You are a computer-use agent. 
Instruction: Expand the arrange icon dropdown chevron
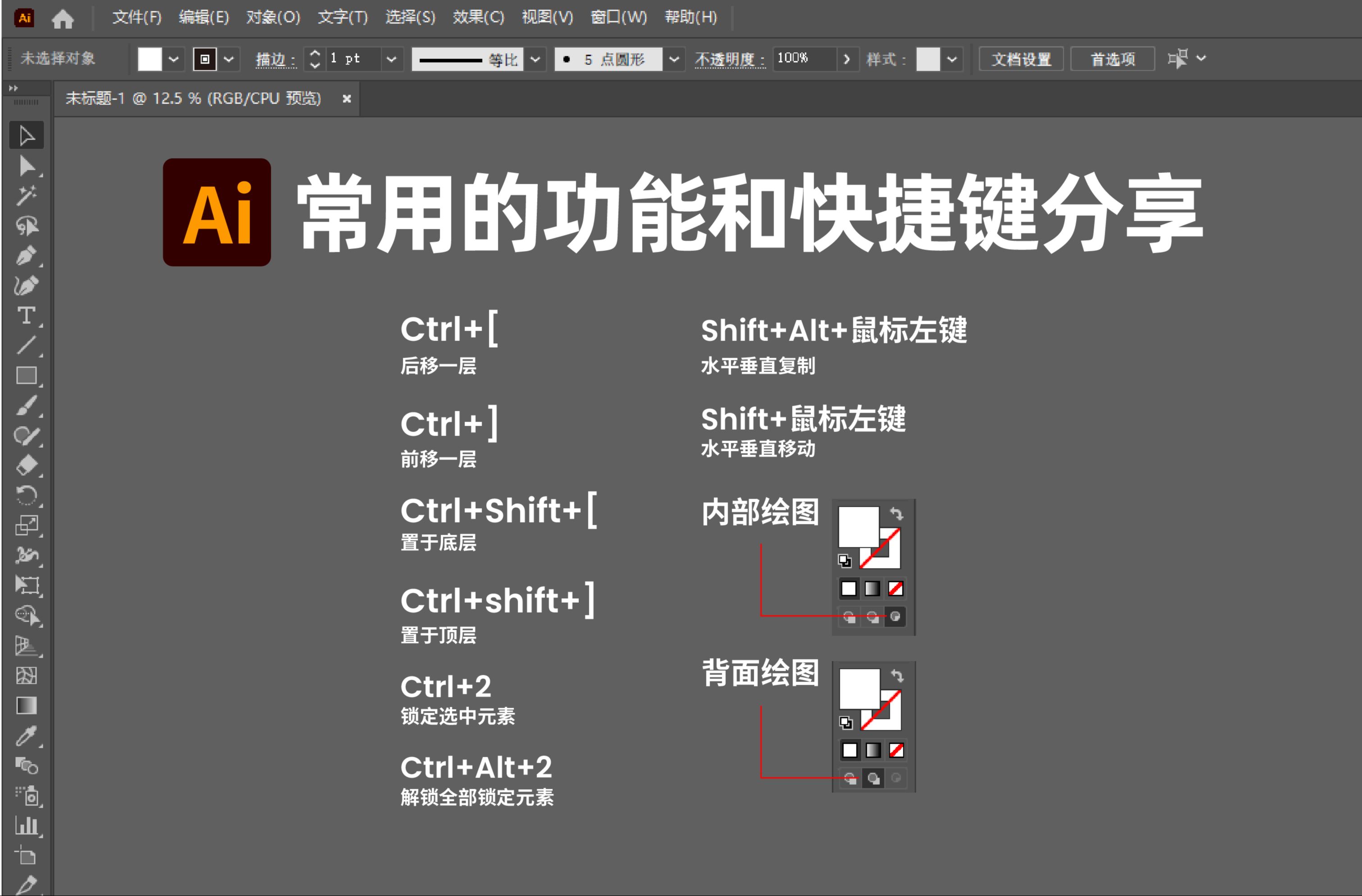(1201, 58)
